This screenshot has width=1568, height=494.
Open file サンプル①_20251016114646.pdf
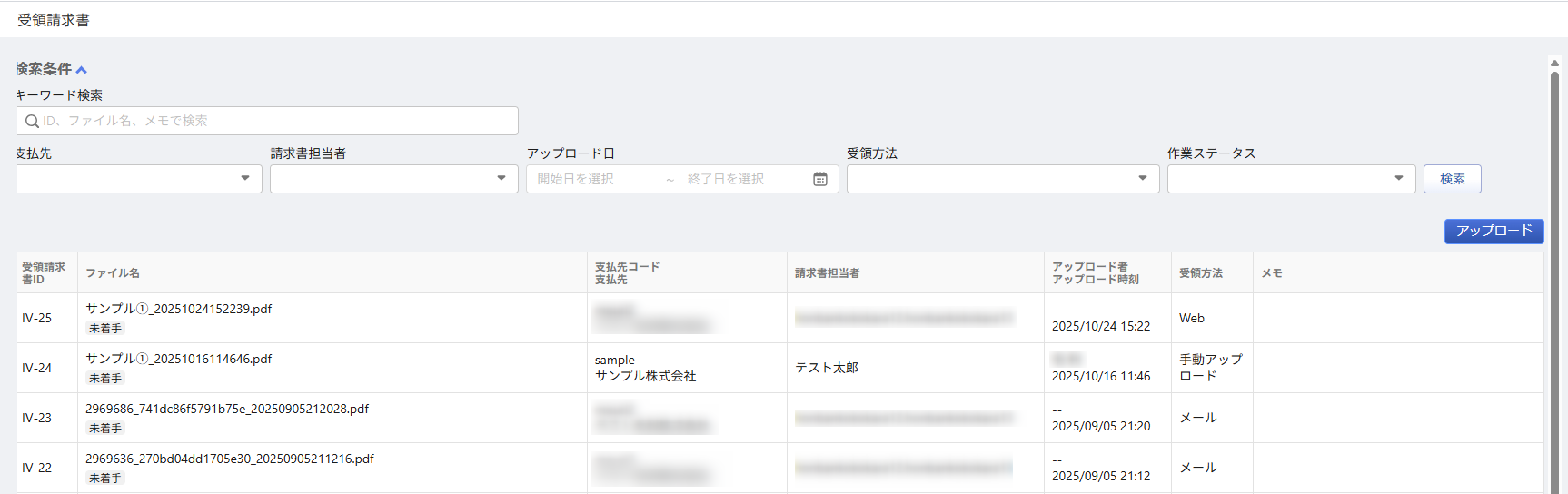pos(179,359)
